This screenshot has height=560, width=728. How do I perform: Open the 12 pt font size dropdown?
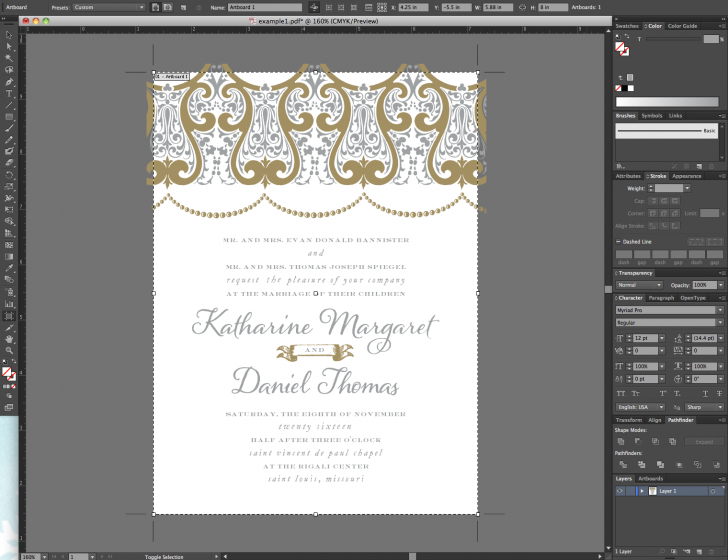662,338
